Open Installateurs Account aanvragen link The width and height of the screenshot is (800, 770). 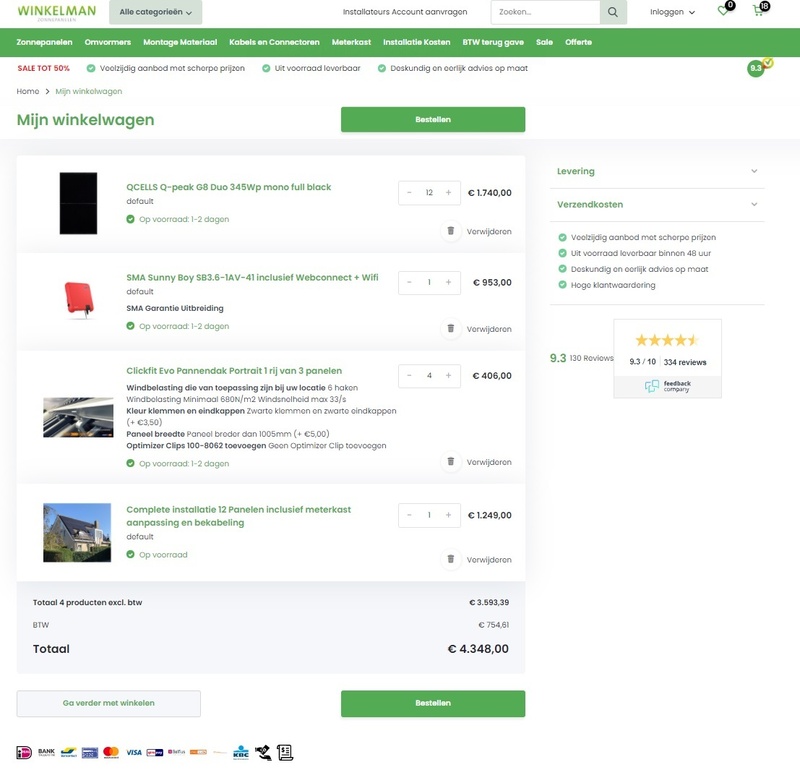(x=405, y=12)
